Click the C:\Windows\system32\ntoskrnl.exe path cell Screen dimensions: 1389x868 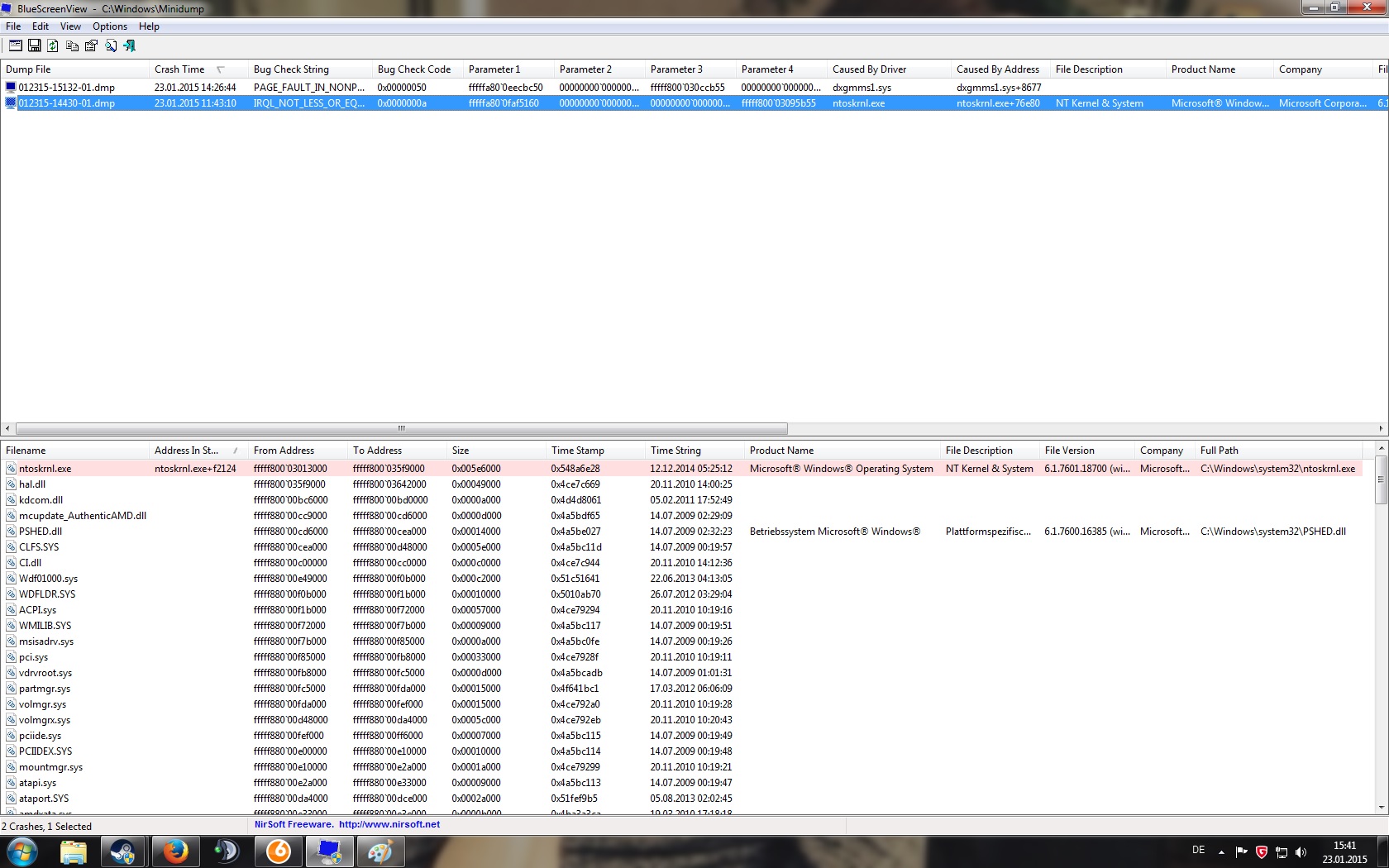(x=1278, y=469)
